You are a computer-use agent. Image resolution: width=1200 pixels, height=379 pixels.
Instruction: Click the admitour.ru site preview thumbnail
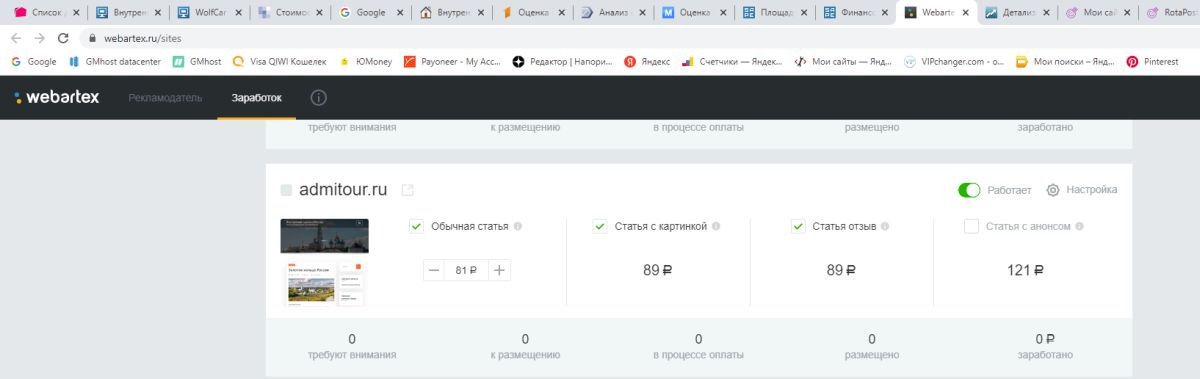coord(324,262)
